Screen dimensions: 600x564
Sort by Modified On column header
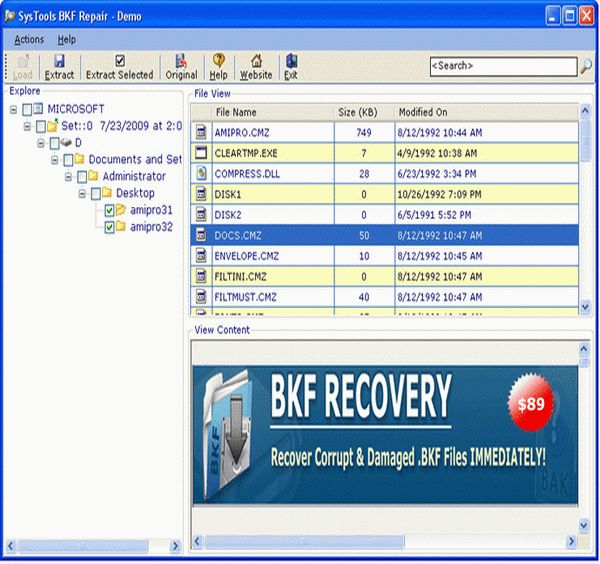486,112
